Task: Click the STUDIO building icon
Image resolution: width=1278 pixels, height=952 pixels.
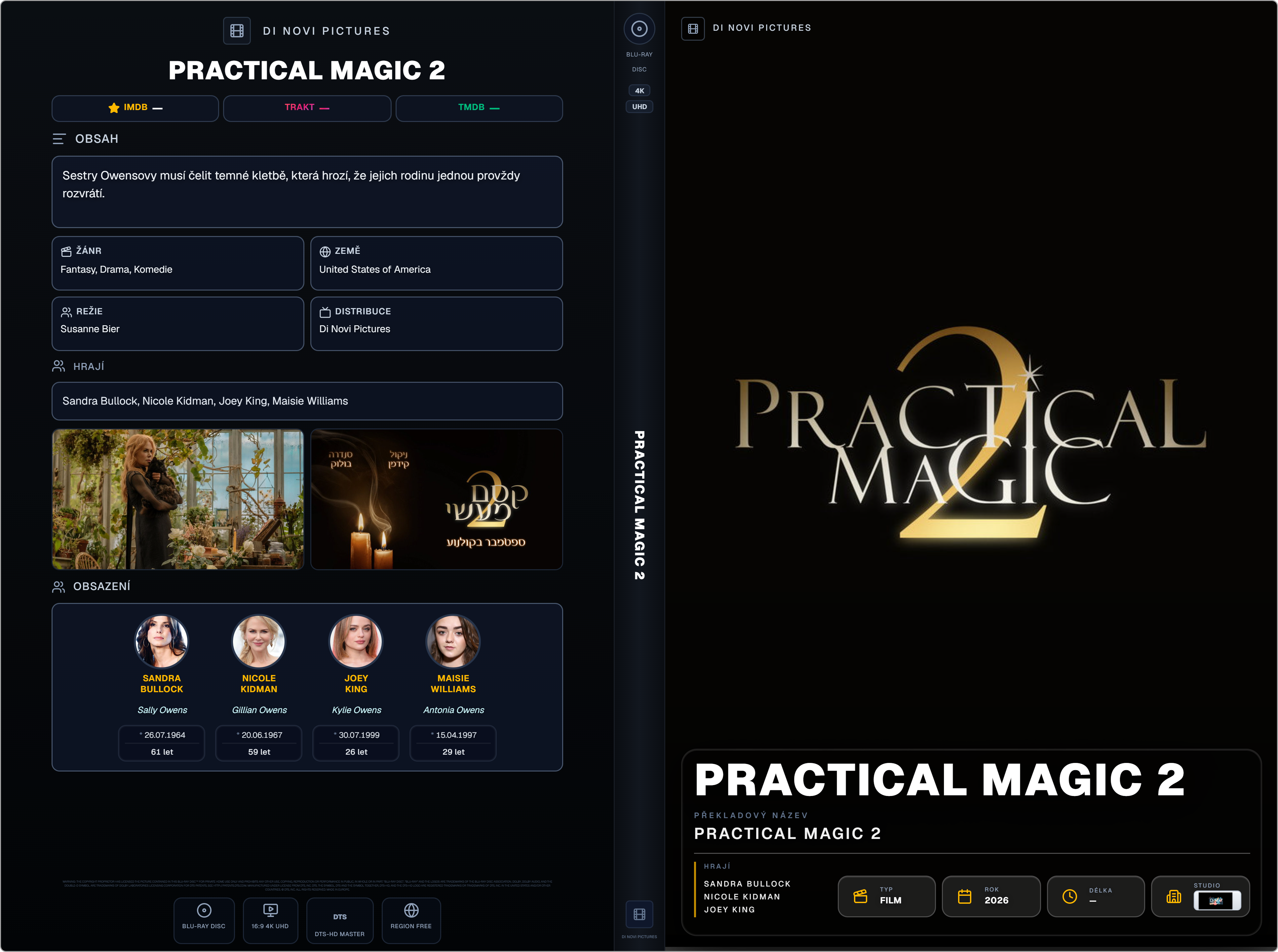Action: [x=1174, y=896]
